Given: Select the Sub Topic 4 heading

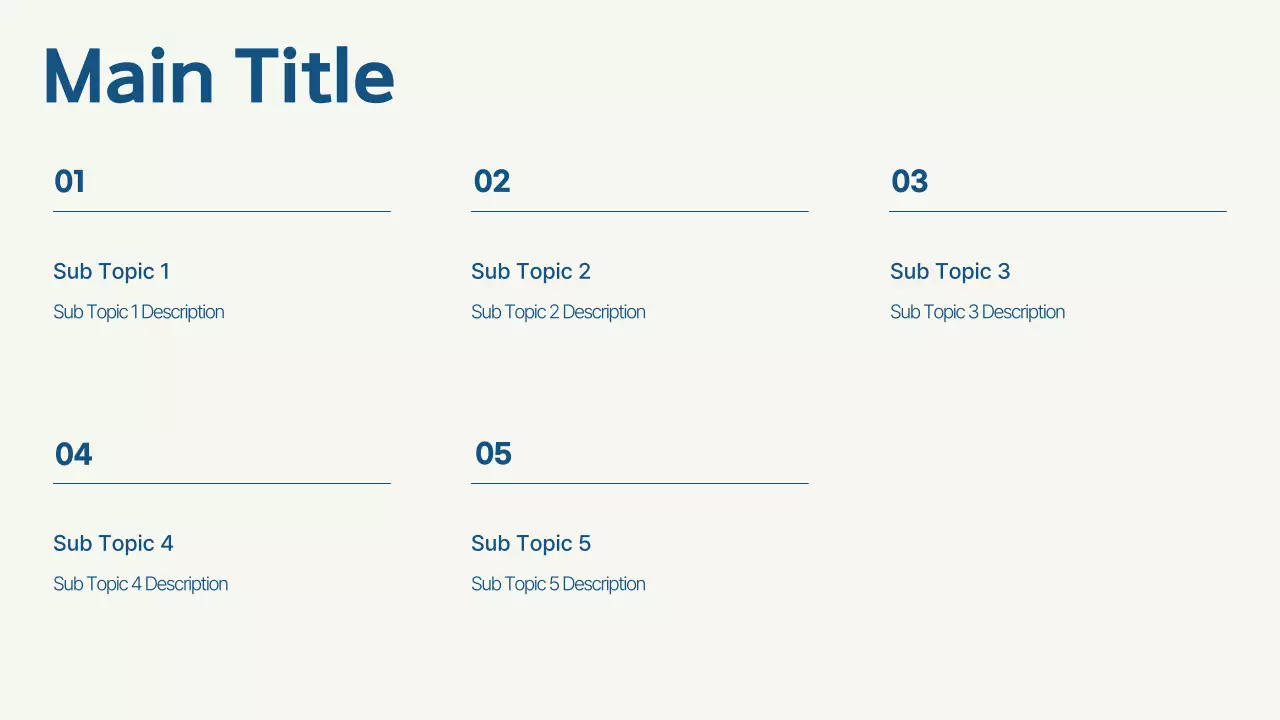Looking at the screenshot, I should point(113,543).
